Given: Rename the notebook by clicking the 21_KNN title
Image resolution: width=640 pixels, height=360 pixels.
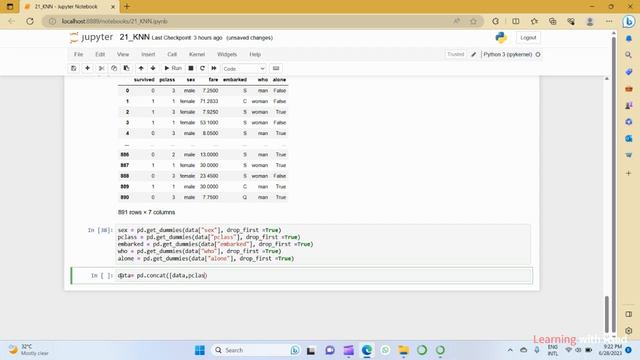Looking at the screenshot, I should tap(134, 37).
